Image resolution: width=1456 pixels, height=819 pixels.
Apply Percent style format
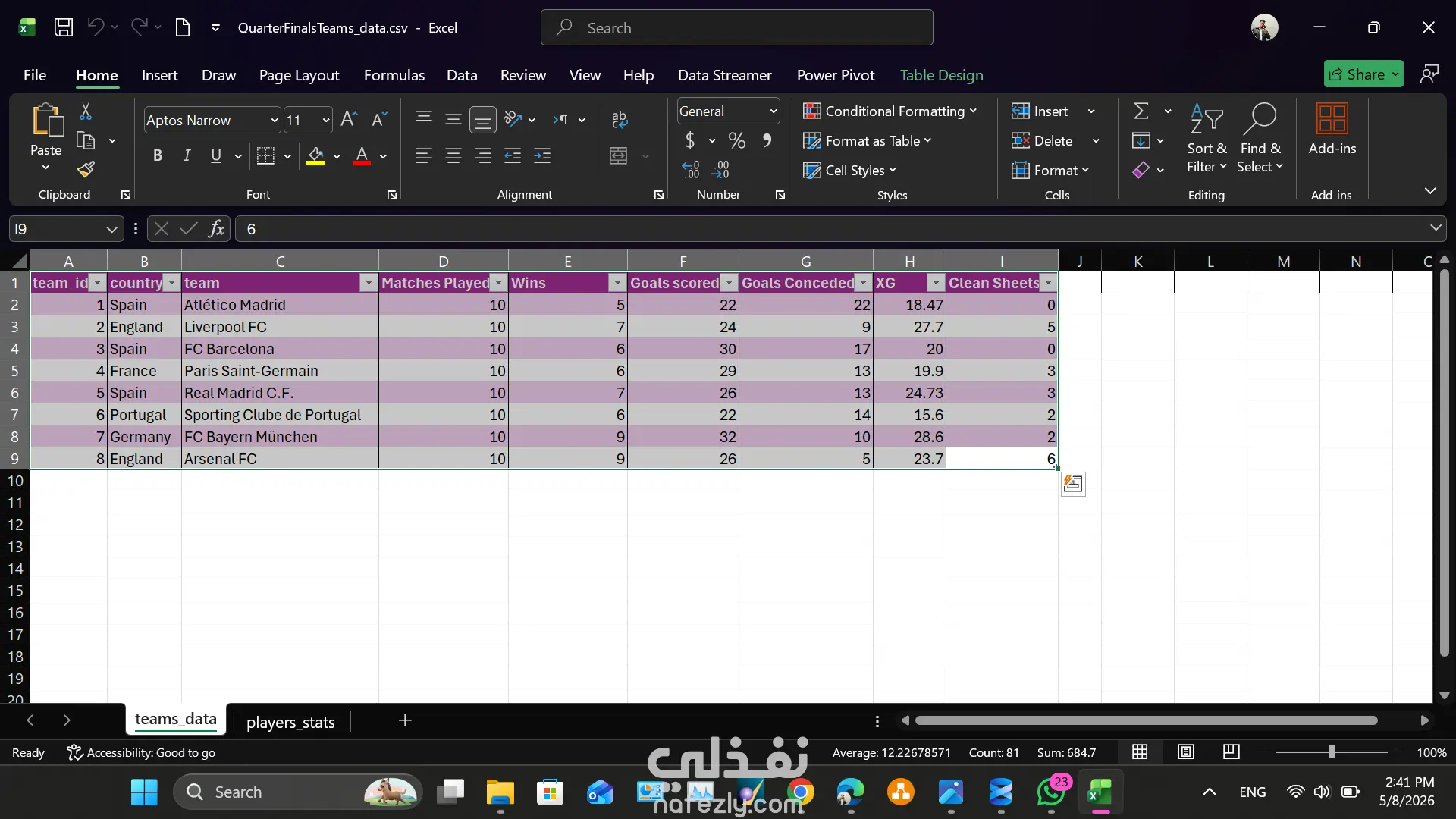click(x=736, y=140)
